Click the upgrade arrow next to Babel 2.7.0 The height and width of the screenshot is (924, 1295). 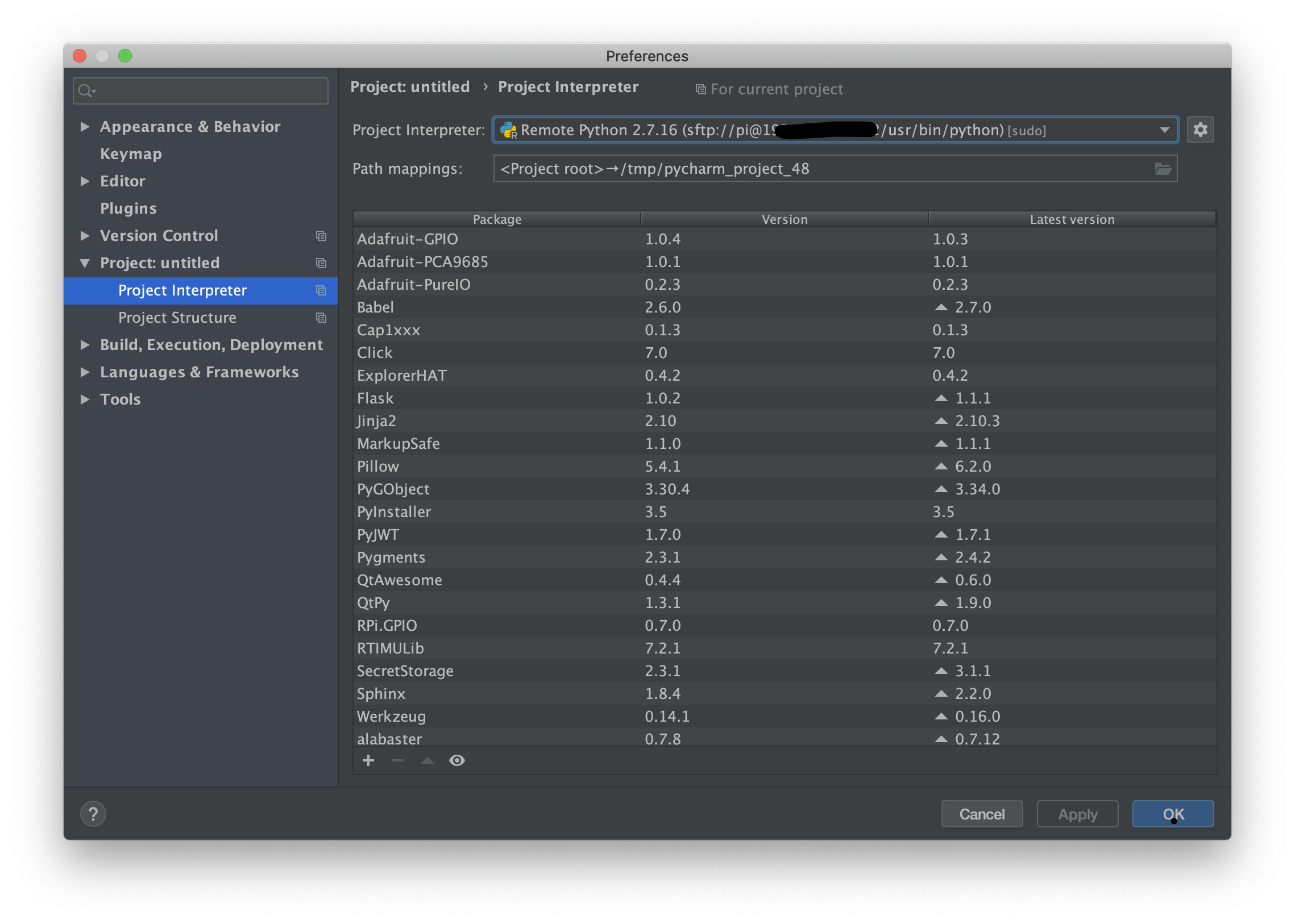point(941,307)
